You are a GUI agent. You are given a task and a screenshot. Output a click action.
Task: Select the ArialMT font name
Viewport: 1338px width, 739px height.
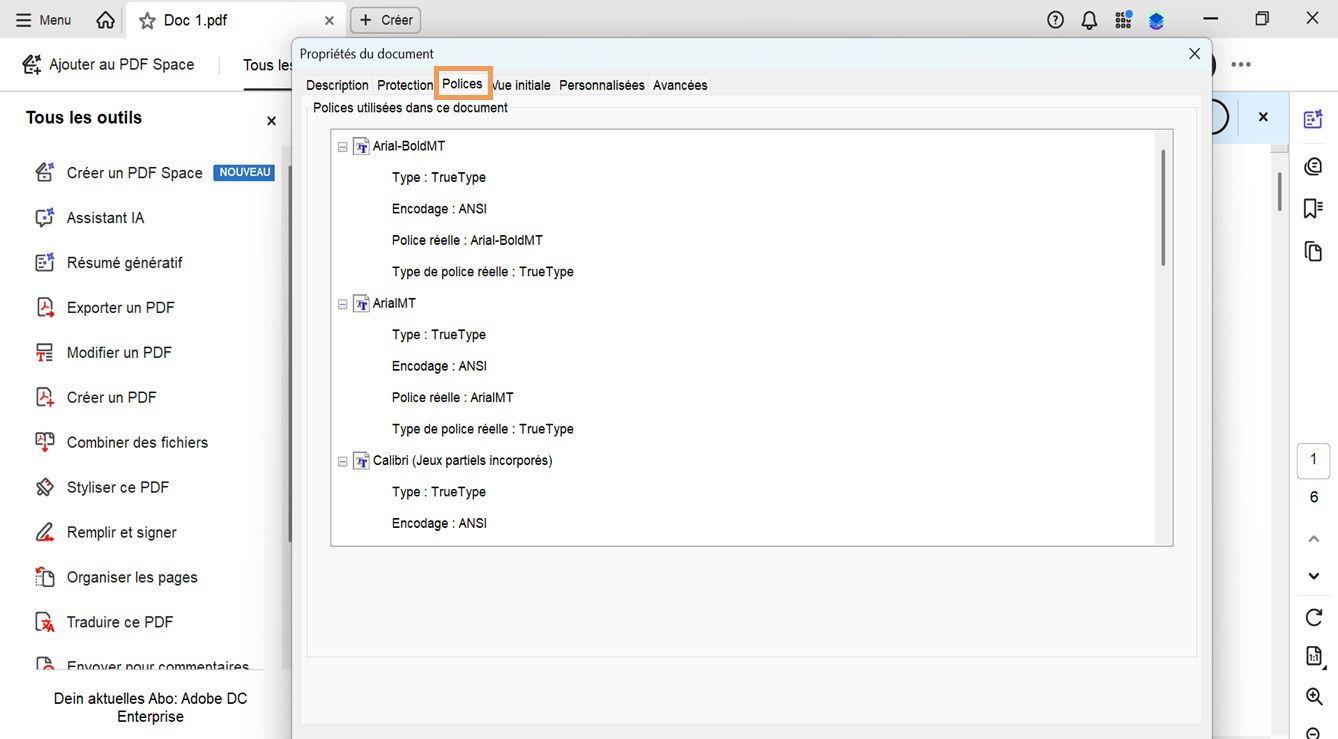[x=394, y=303]
